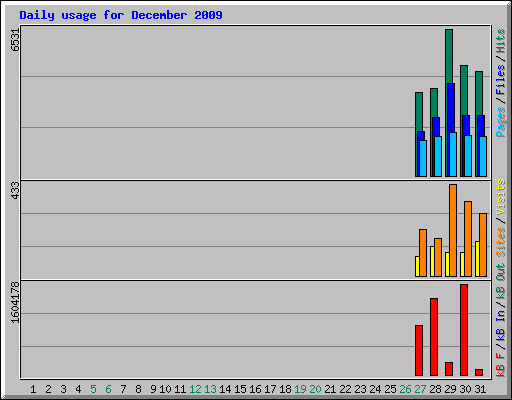Select the cyan pages bar for day 28
Viewport: 512px width, 400px height.
[x=438, y=156]
